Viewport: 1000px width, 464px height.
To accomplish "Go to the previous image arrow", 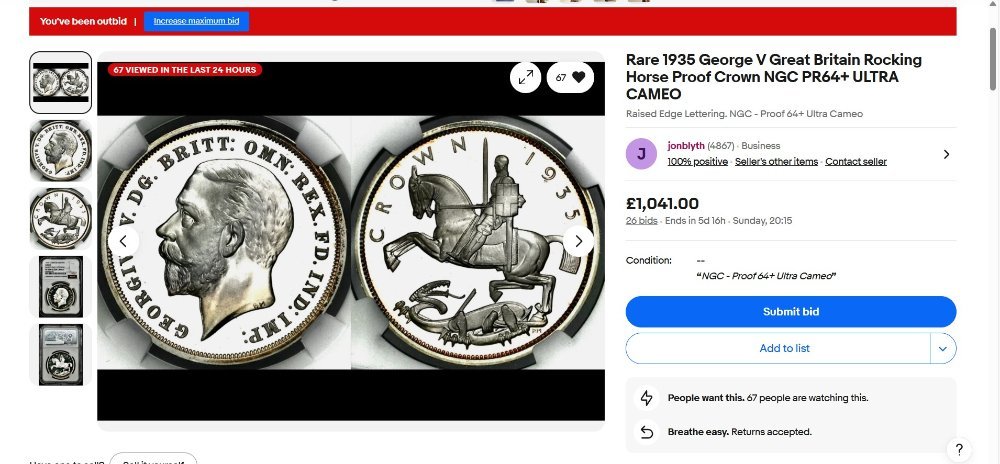I will click(124, 241).
